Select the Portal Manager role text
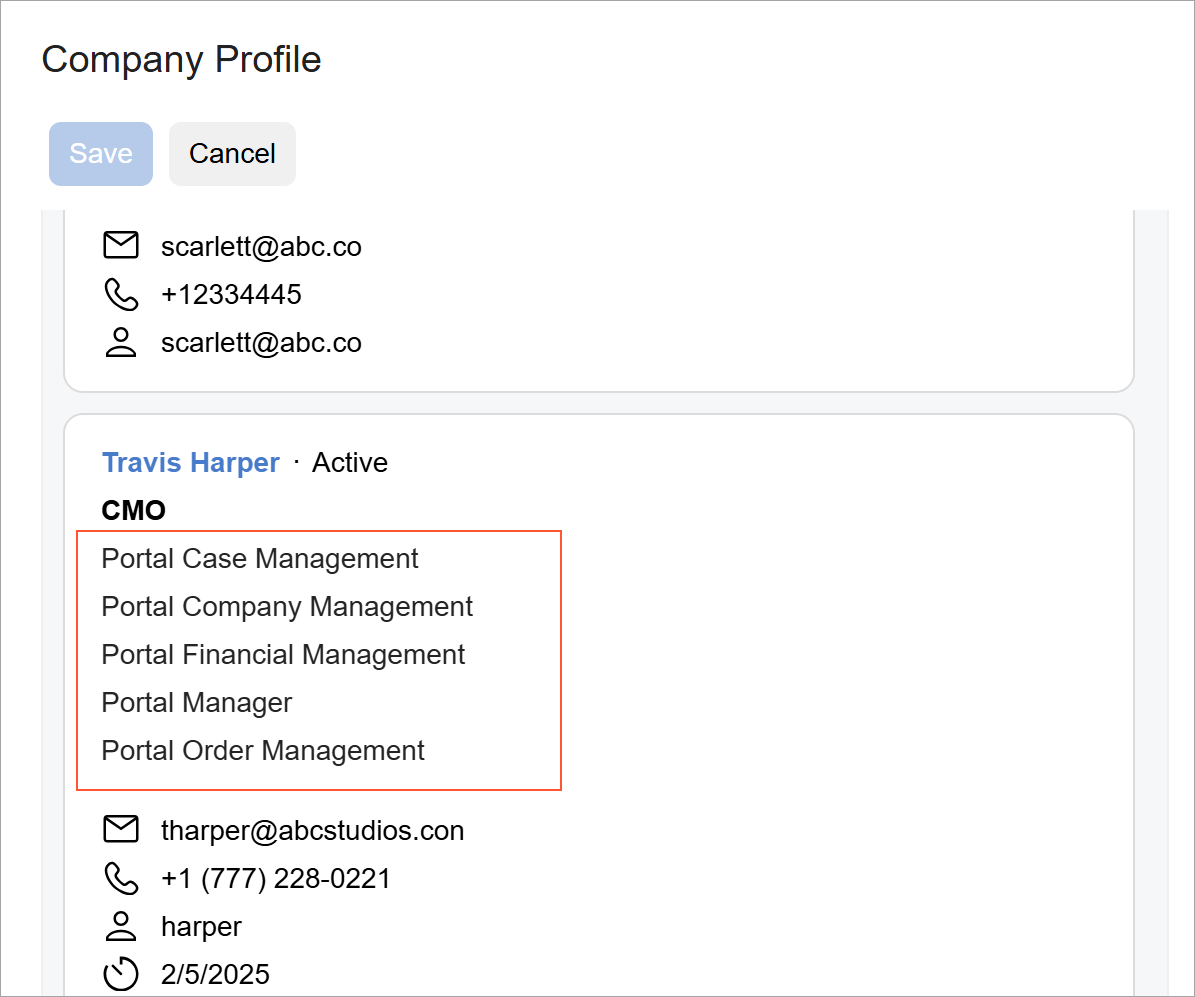Screen dimensions: 1195x997 pos(197,703)
